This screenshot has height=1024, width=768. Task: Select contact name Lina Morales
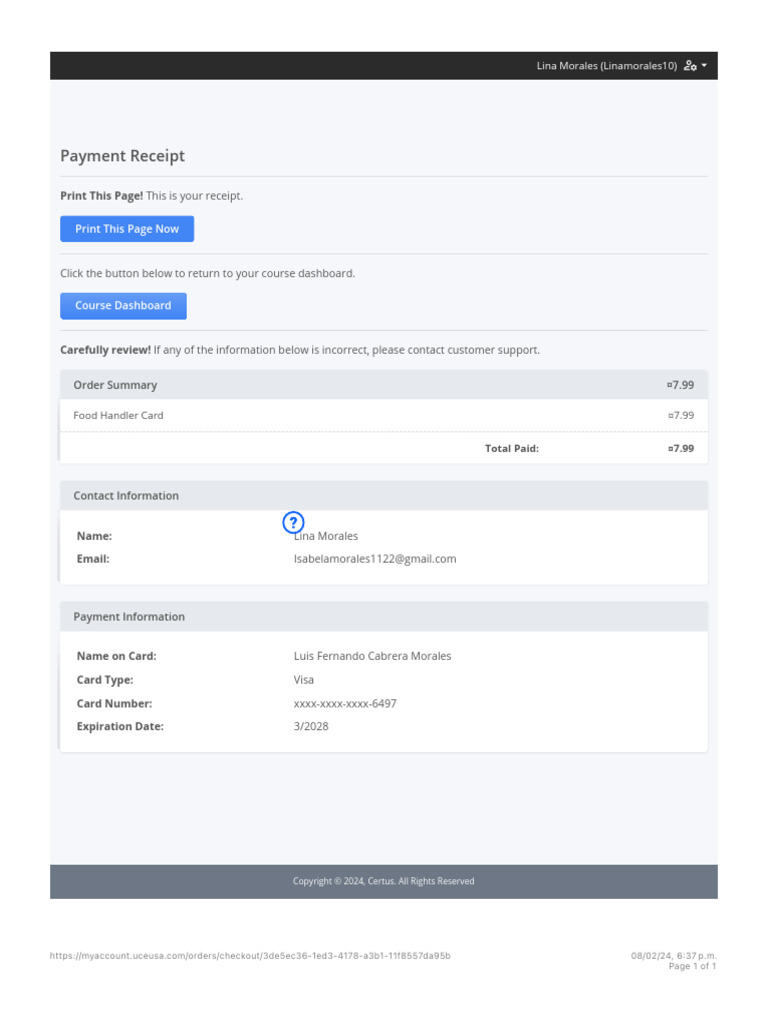[326, 536]
